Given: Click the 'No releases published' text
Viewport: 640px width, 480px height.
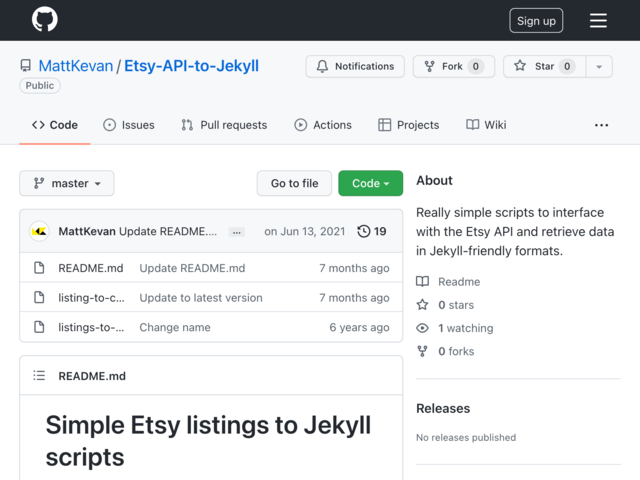Looking at the screenshot, I should [466, 438].
